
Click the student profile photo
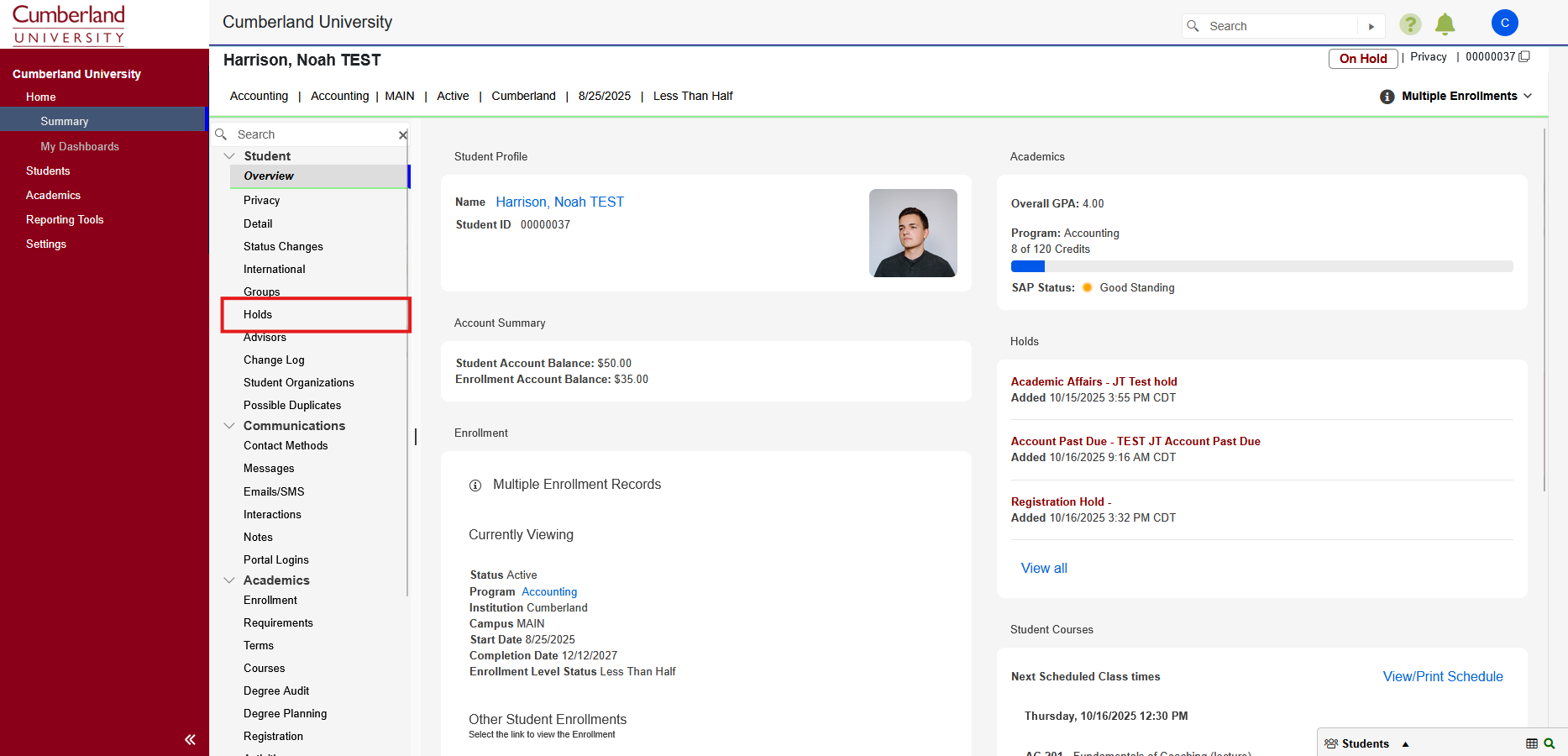913,233
